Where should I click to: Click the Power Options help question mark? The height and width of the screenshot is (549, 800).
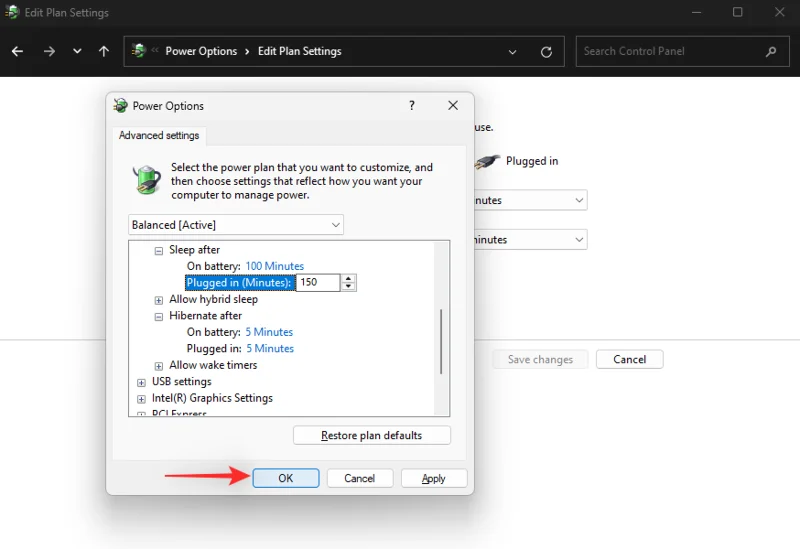pyautogui.click(x=412, y=105)
